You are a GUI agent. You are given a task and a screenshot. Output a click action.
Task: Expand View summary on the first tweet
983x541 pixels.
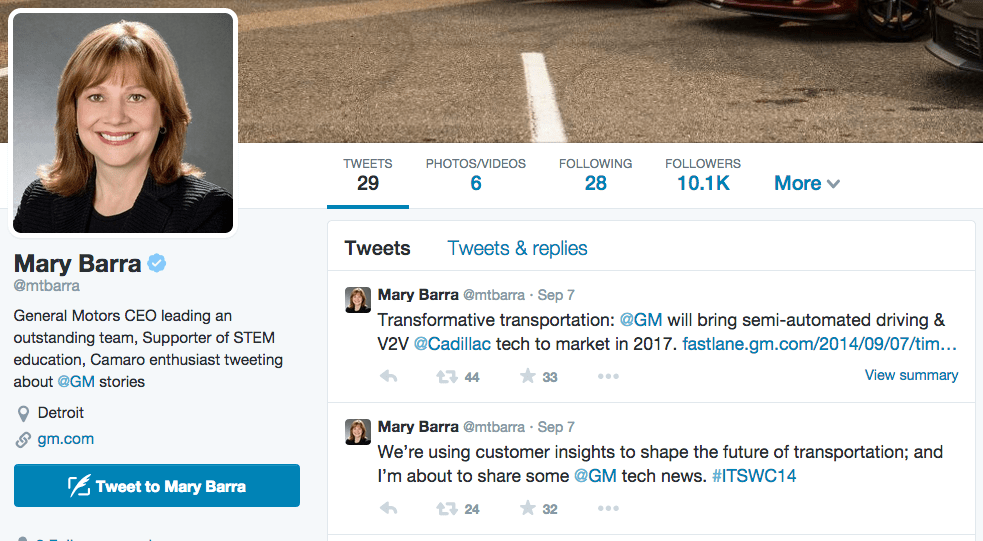click(x=911, y=375)
